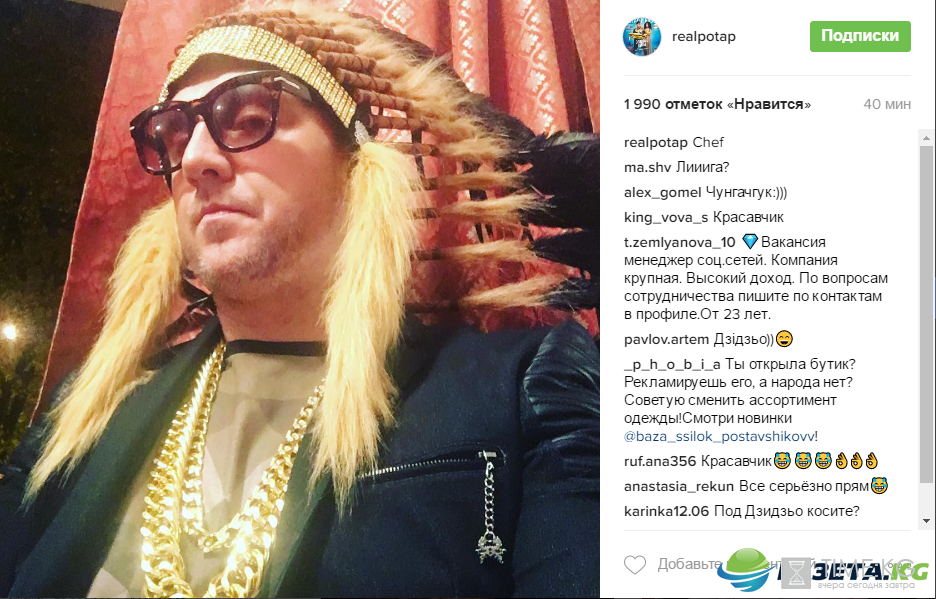Open the realpotap profile avatar
936x599 pixels.
click(642, 36)
